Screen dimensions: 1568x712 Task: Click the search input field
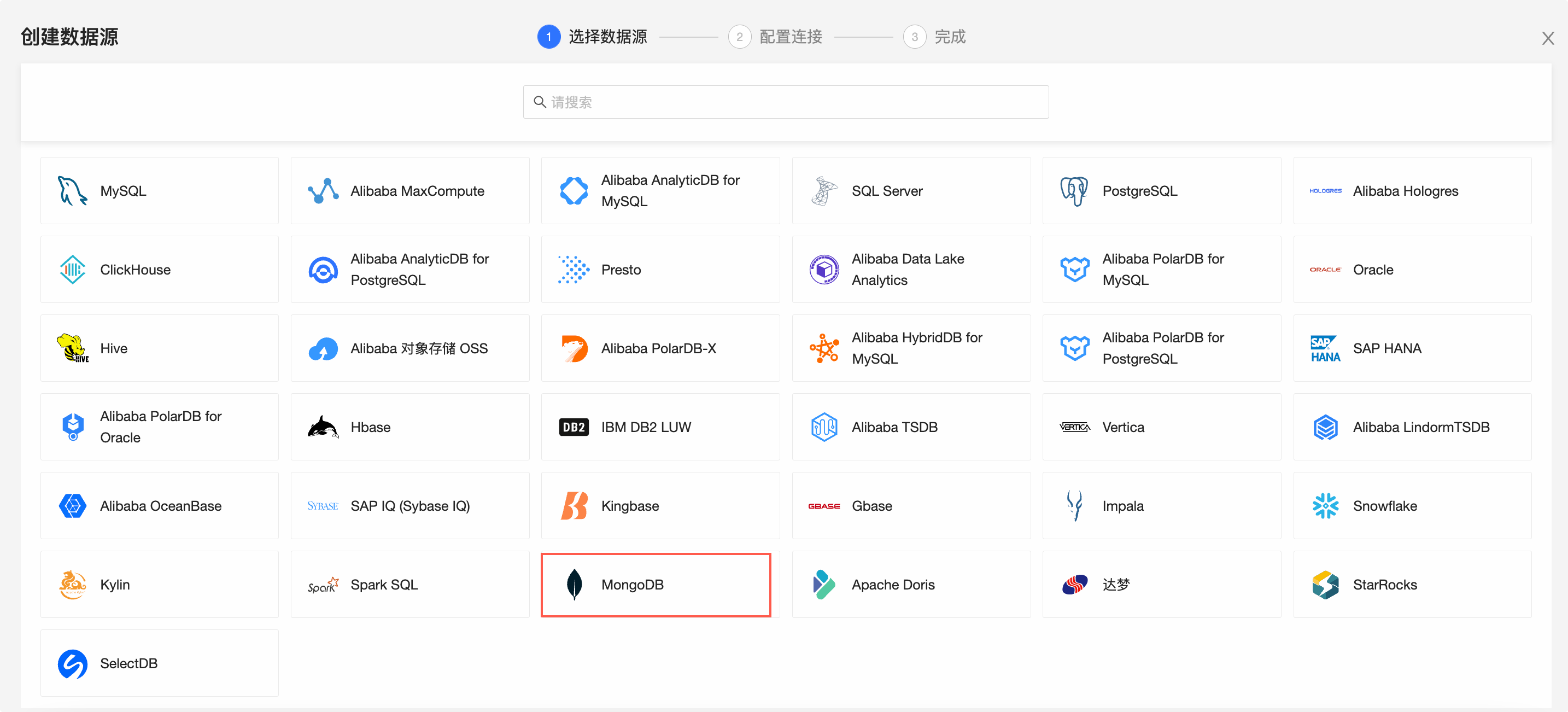[x=784, y=102]
